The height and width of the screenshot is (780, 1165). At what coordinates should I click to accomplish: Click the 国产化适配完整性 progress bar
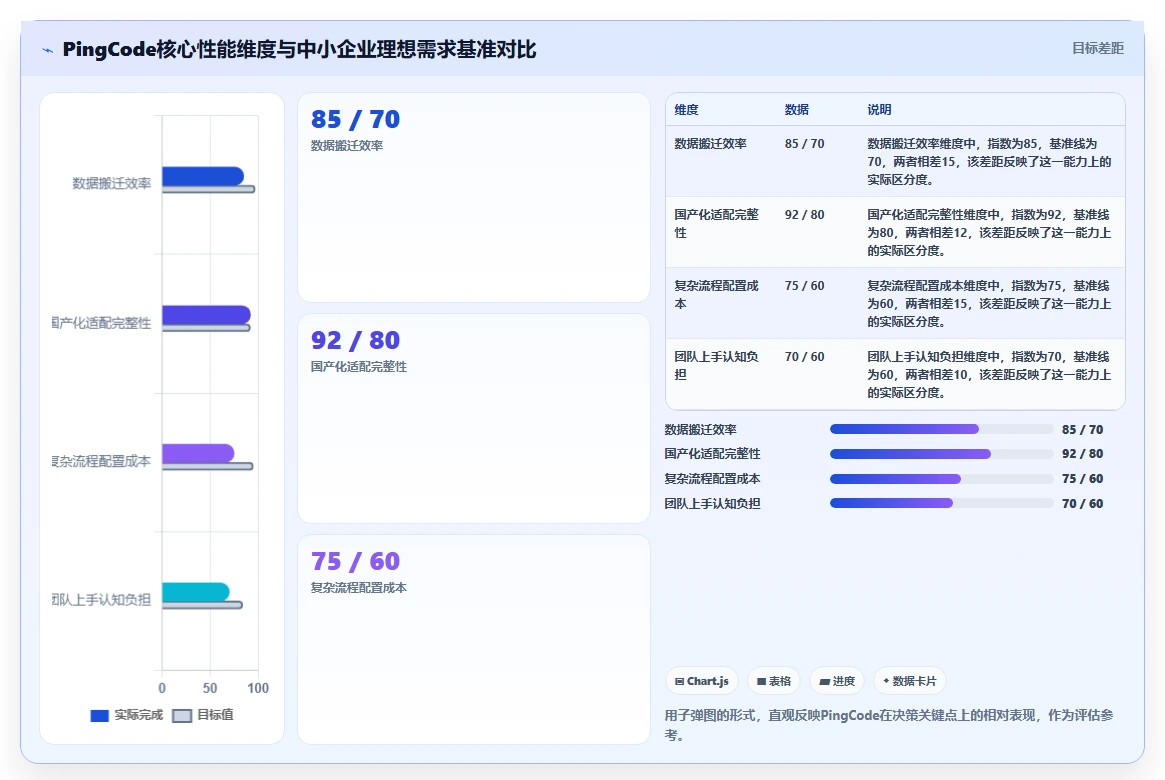[941, 454]
